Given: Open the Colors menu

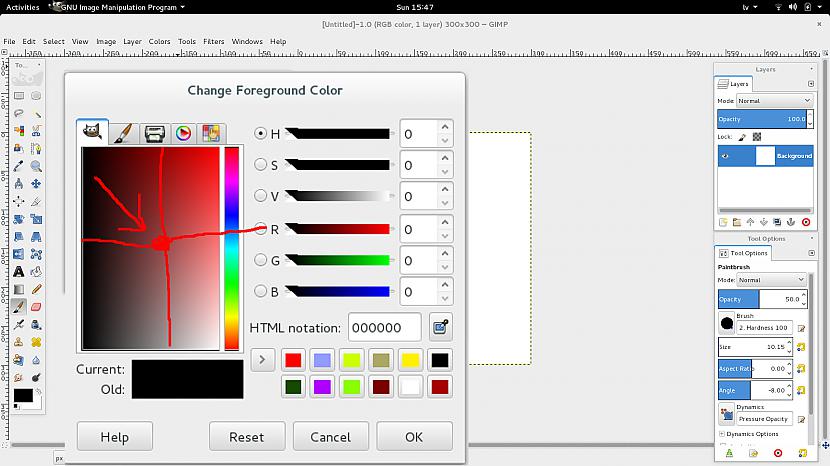Looking at the screenshot, I should pyautogui.click(x=159, y=41).
